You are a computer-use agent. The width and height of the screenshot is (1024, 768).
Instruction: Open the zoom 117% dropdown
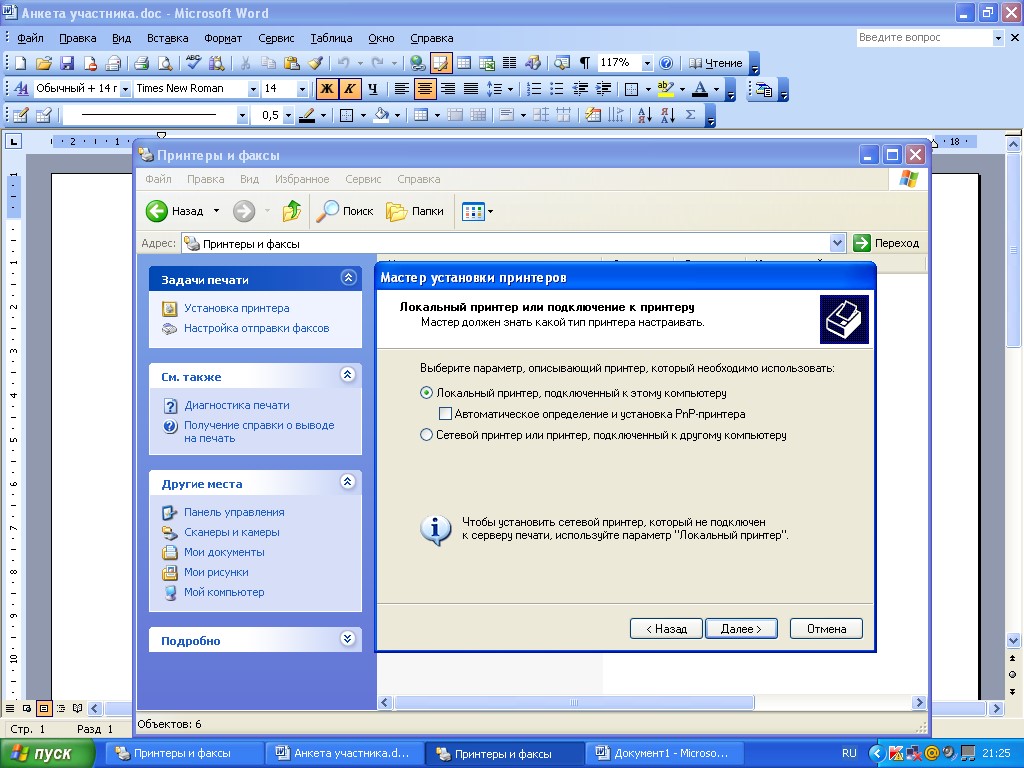tap(647, 63)
